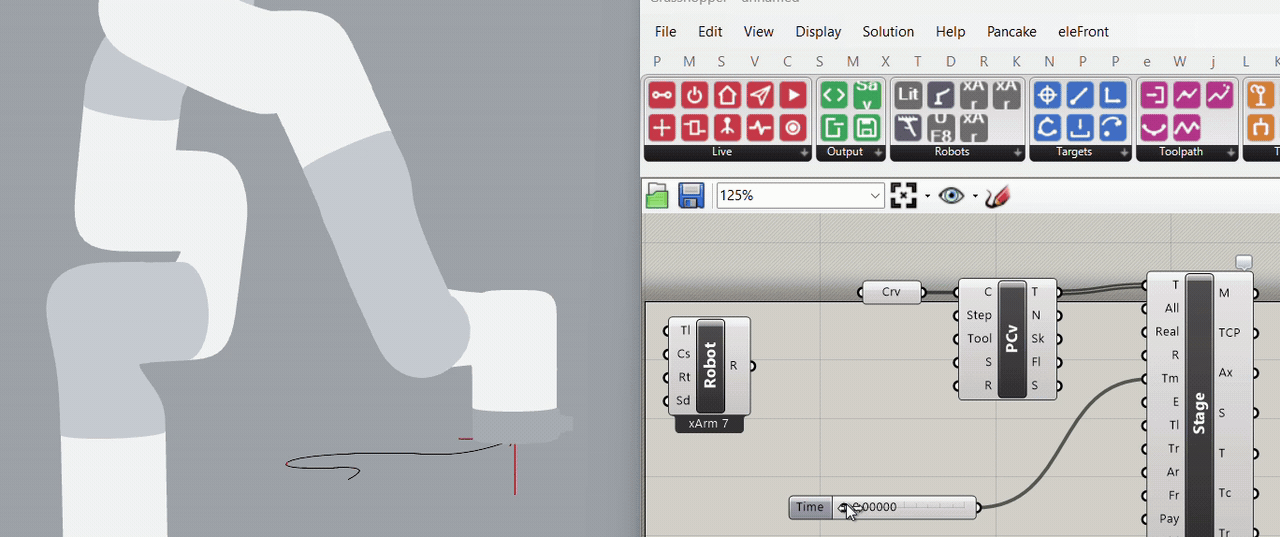Select the Robot component on the canvas
1280x537 pixels.
pyautogui.click(x=710, y=366)
